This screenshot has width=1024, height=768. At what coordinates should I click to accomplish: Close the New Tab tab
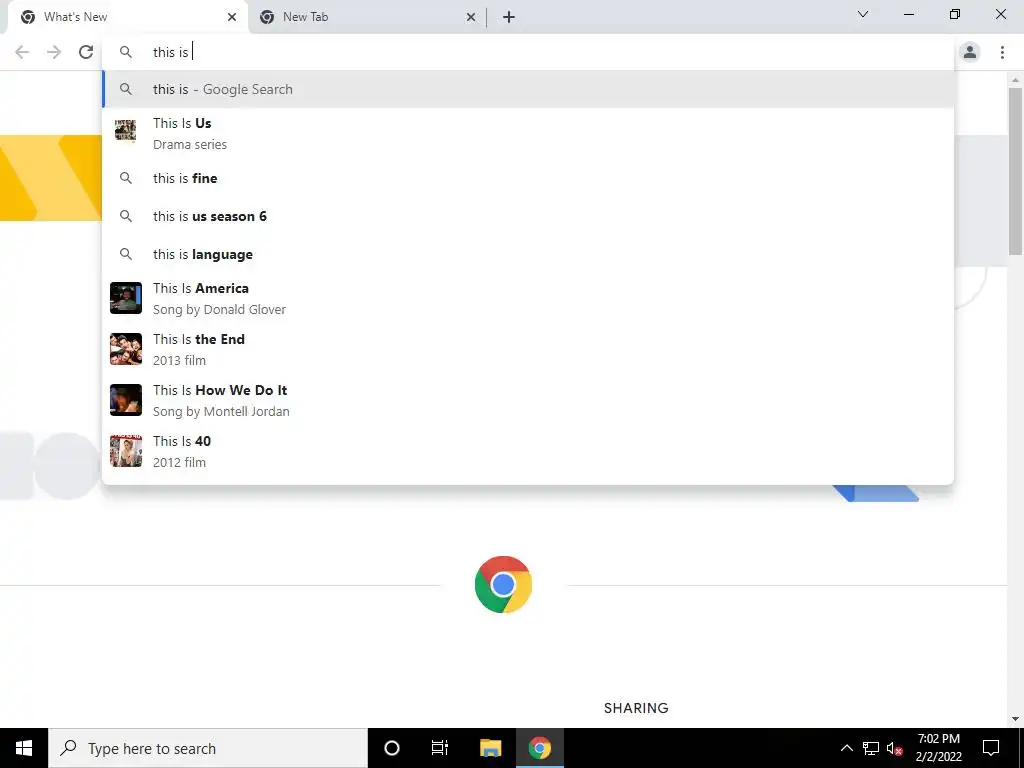pos(471,17)
